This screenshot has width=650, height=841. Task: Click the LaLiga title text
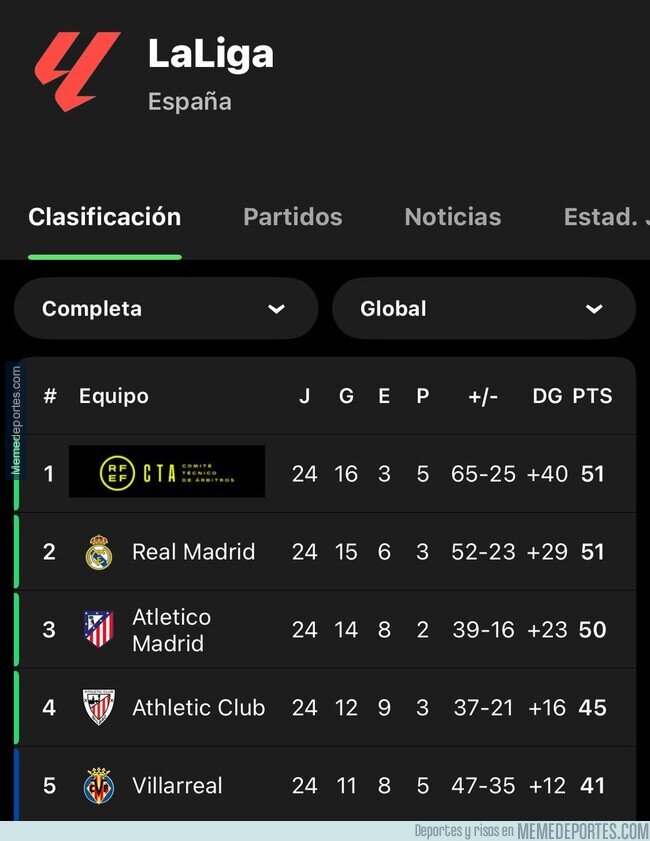tap(210, 54)
